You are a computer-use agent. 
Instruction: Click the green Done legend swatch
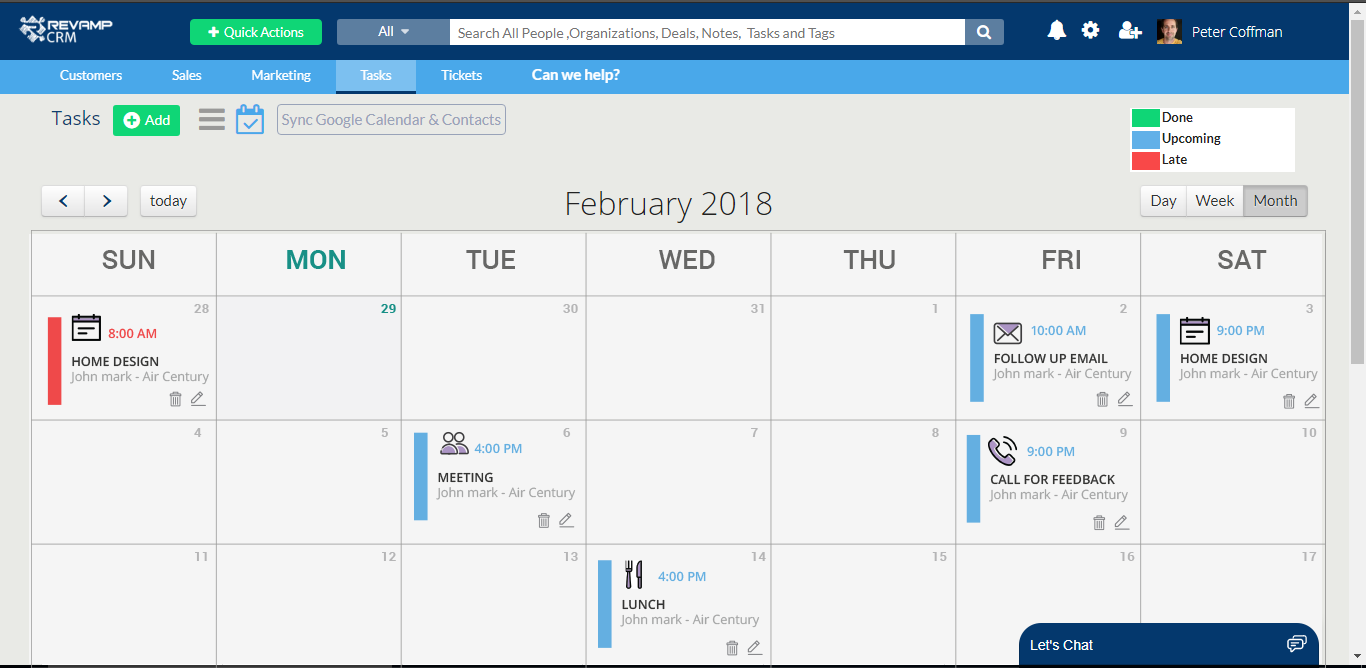[1146, 118]
